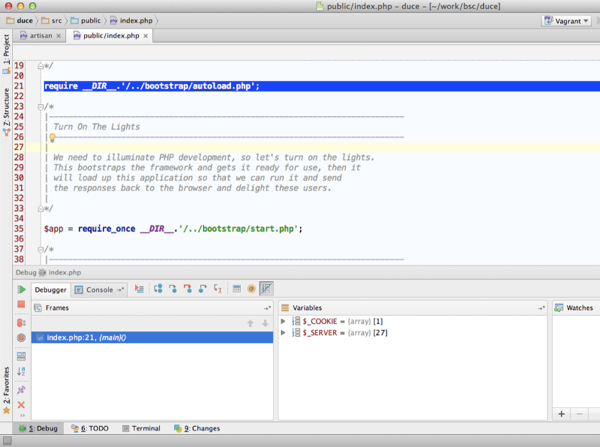The width and height of the screenshot is (600, 447).
Task: Open the Console debugger tab
Action: tap(99, 289)
